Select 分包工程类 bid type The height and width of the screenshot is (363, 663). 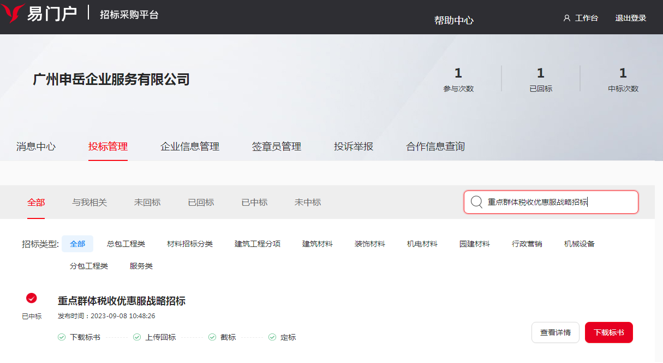(x=89, y=266)
